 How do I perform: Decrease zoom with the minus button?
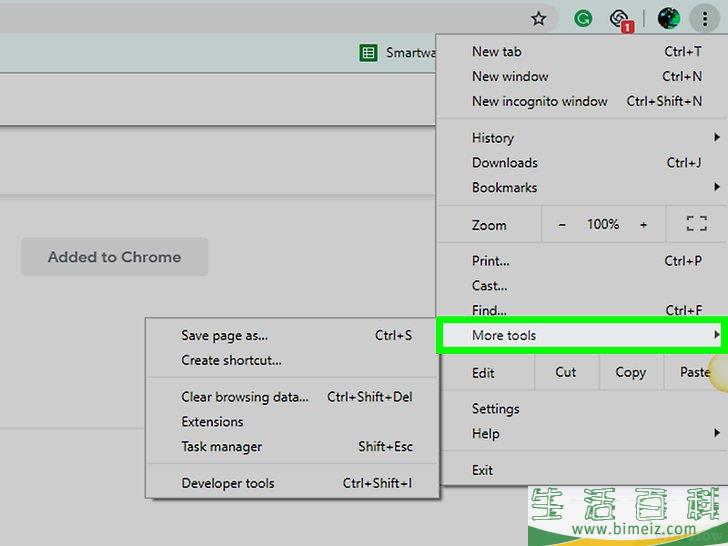pyautogui.click(x=562, y=225)
